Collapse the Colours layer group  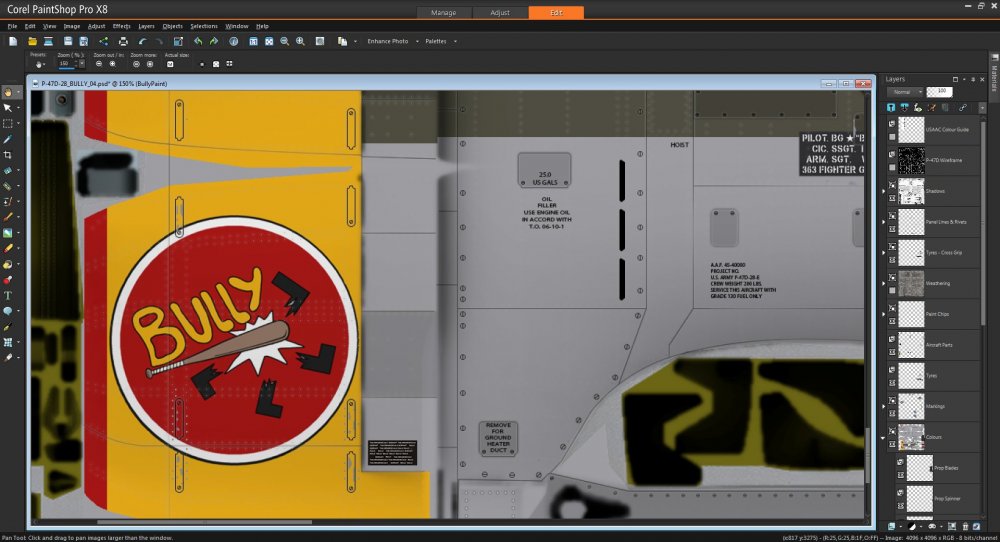click(x=884, y=437)
